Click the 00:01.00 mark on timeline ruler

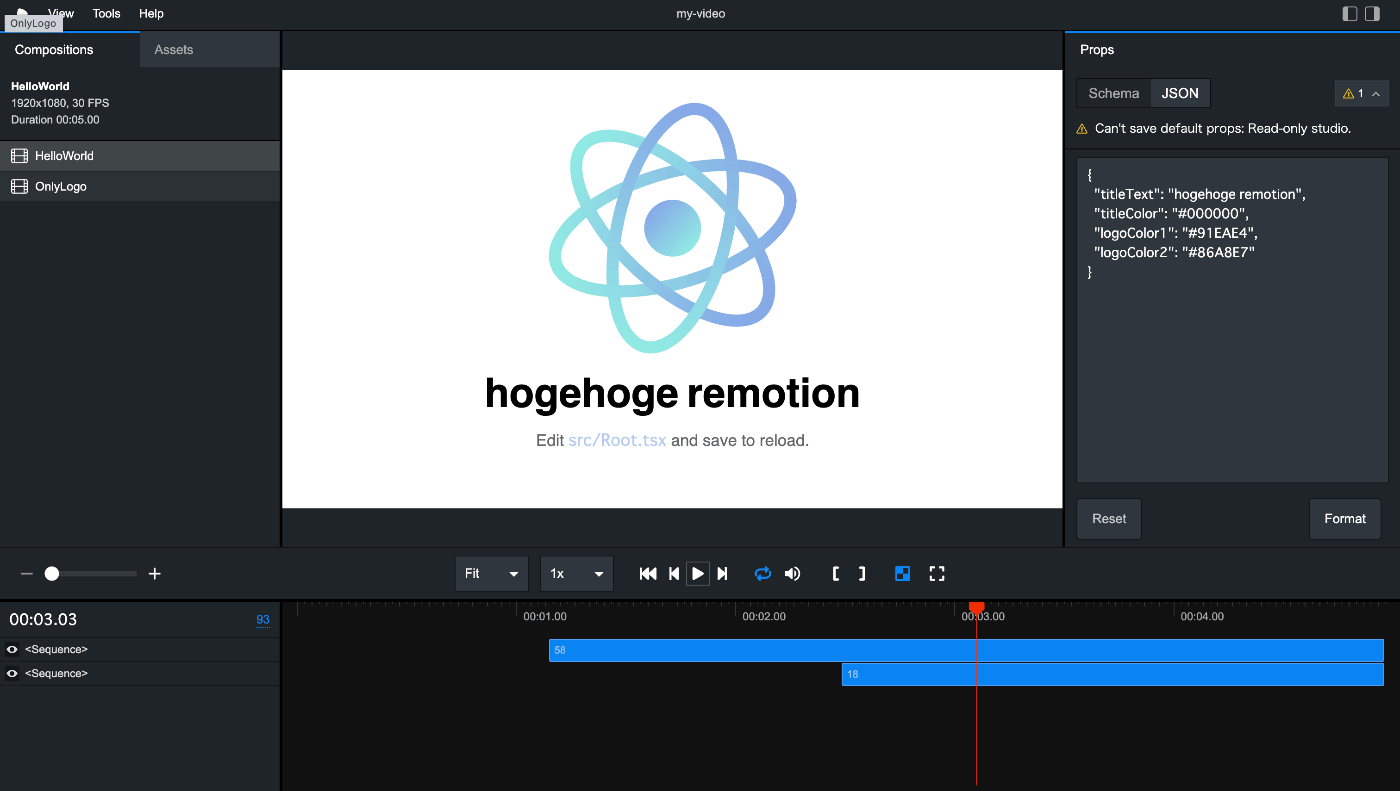[545, 617]
